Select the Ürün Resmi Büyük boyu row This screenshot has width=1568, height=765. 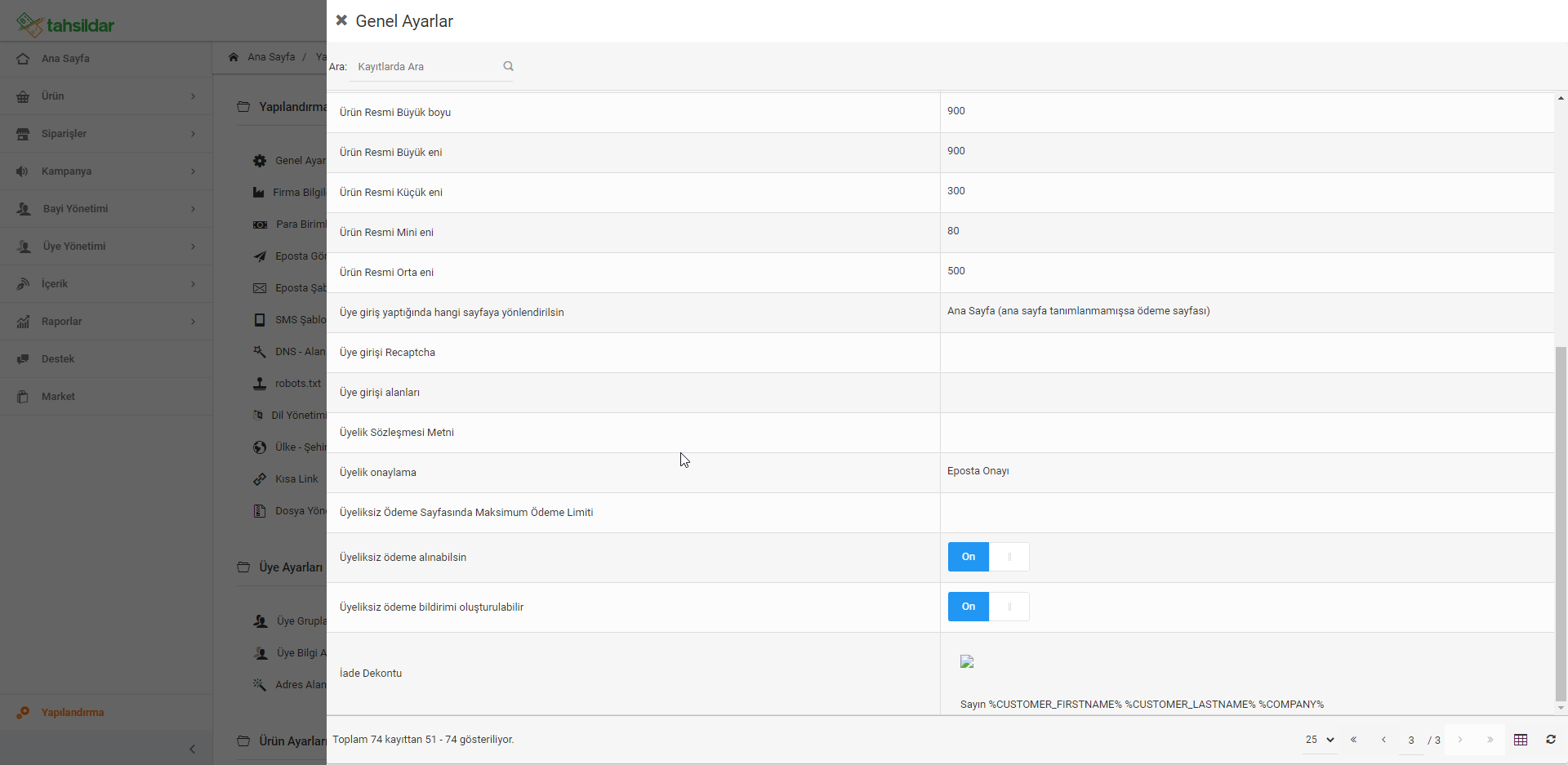tap(940, 113)
